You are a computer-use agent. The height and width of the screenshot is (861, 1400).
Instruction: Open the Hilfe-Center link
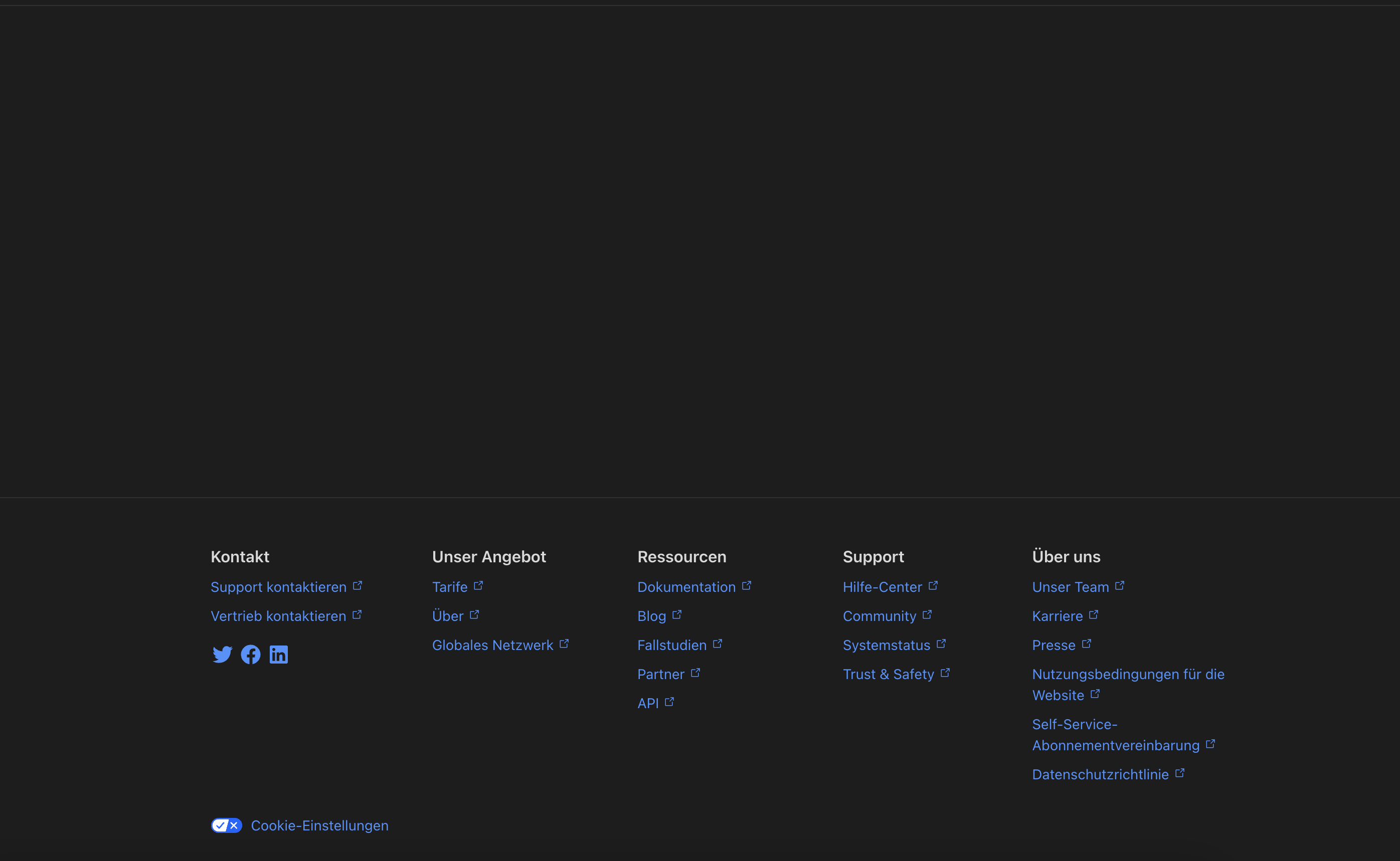[882, 587]
